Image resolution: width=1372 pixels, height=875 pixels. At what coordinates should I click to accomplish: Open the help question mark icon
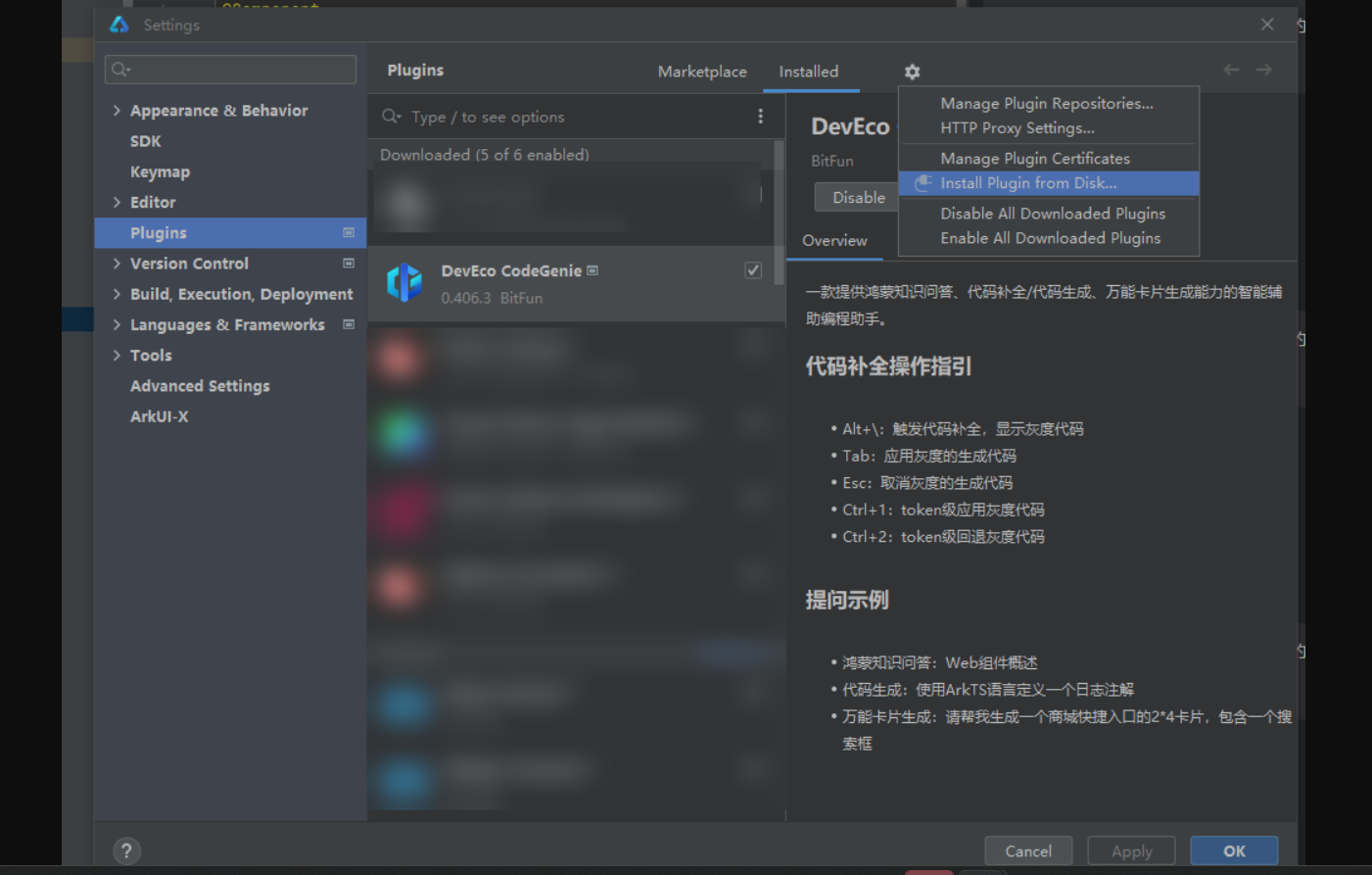coord(126,851)
